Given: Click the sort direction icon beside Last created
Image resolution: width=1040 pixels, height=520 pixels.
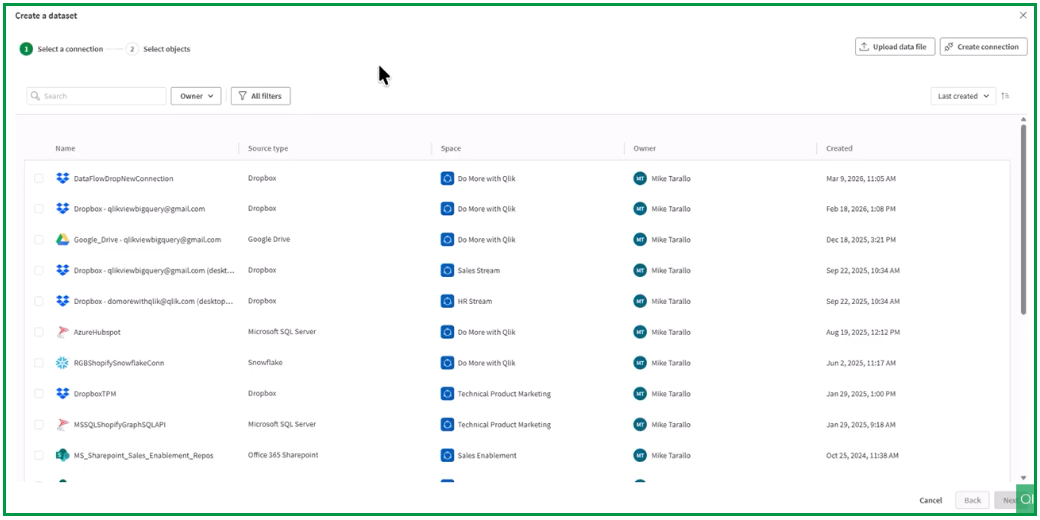Looking at the screenshot, I should [1005, 96].
